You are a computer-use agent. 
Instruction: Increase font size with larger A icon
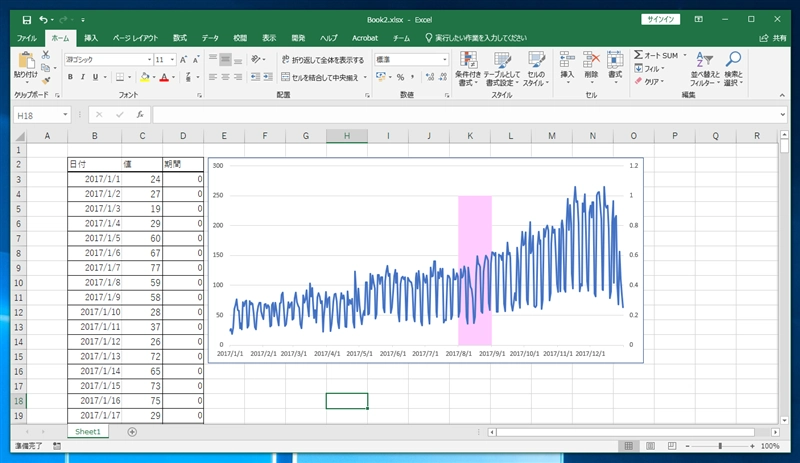[183, 60]
